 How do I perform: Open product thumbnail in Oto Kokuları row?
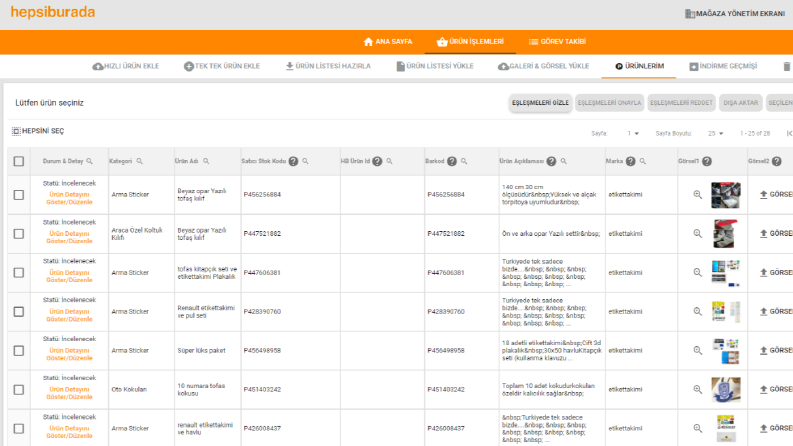tap(726, 389)
